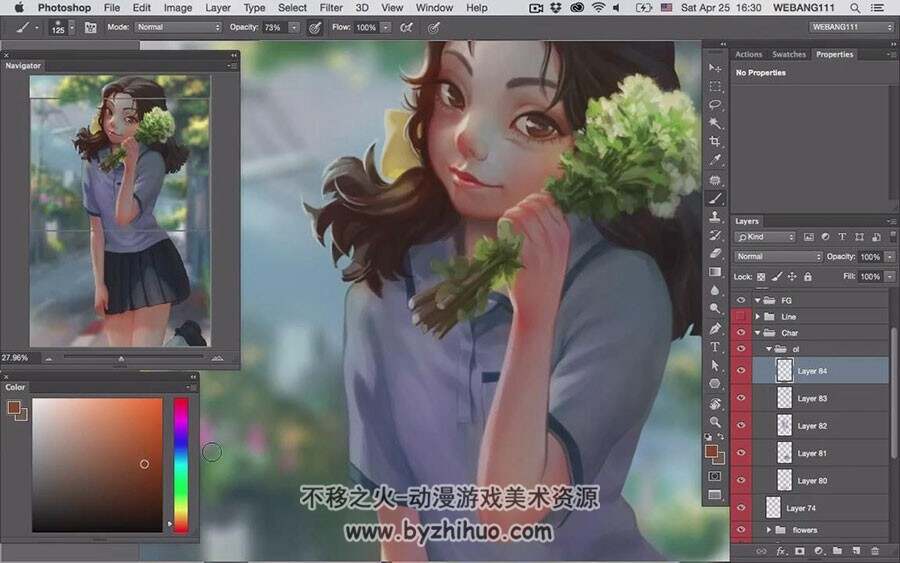Toggle pressure for size in options bar
The image size is (900, 563).
tap(433, 27)
